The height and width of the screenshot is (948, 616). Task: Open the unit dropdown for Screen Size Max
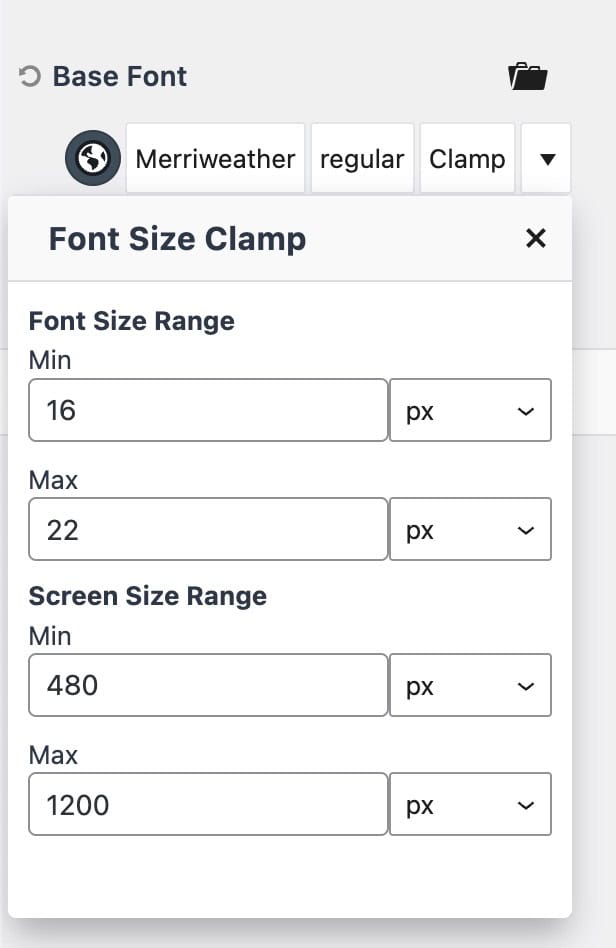pos(470,804)
